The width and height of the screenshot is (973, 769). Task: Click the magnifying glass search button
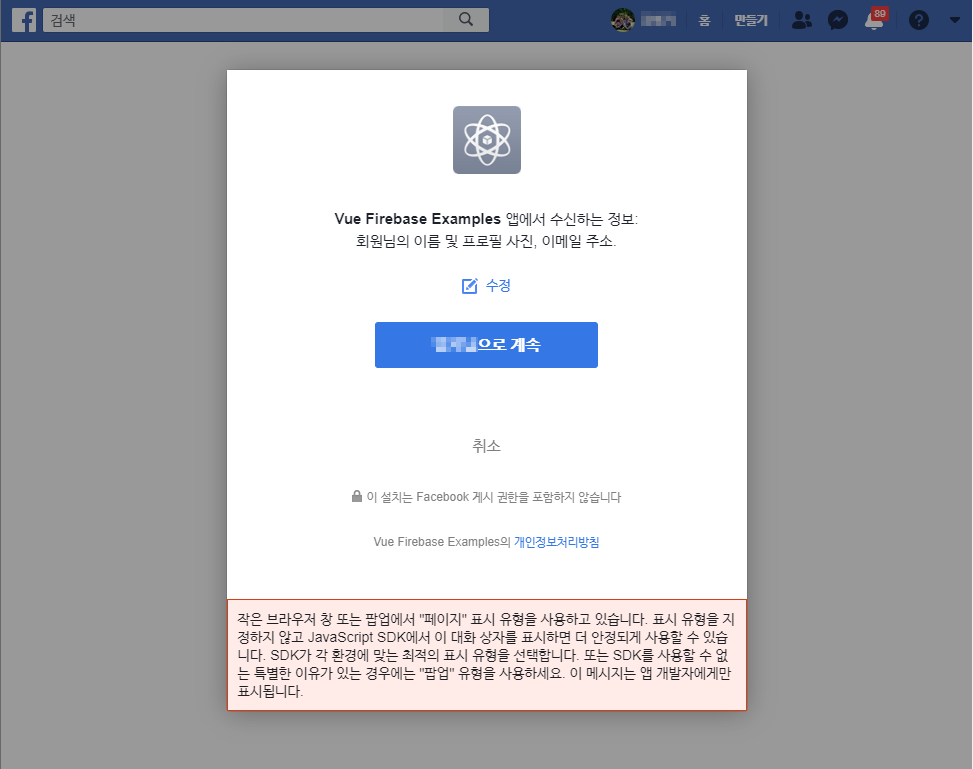pyautogui.click(x=466, y=20)
